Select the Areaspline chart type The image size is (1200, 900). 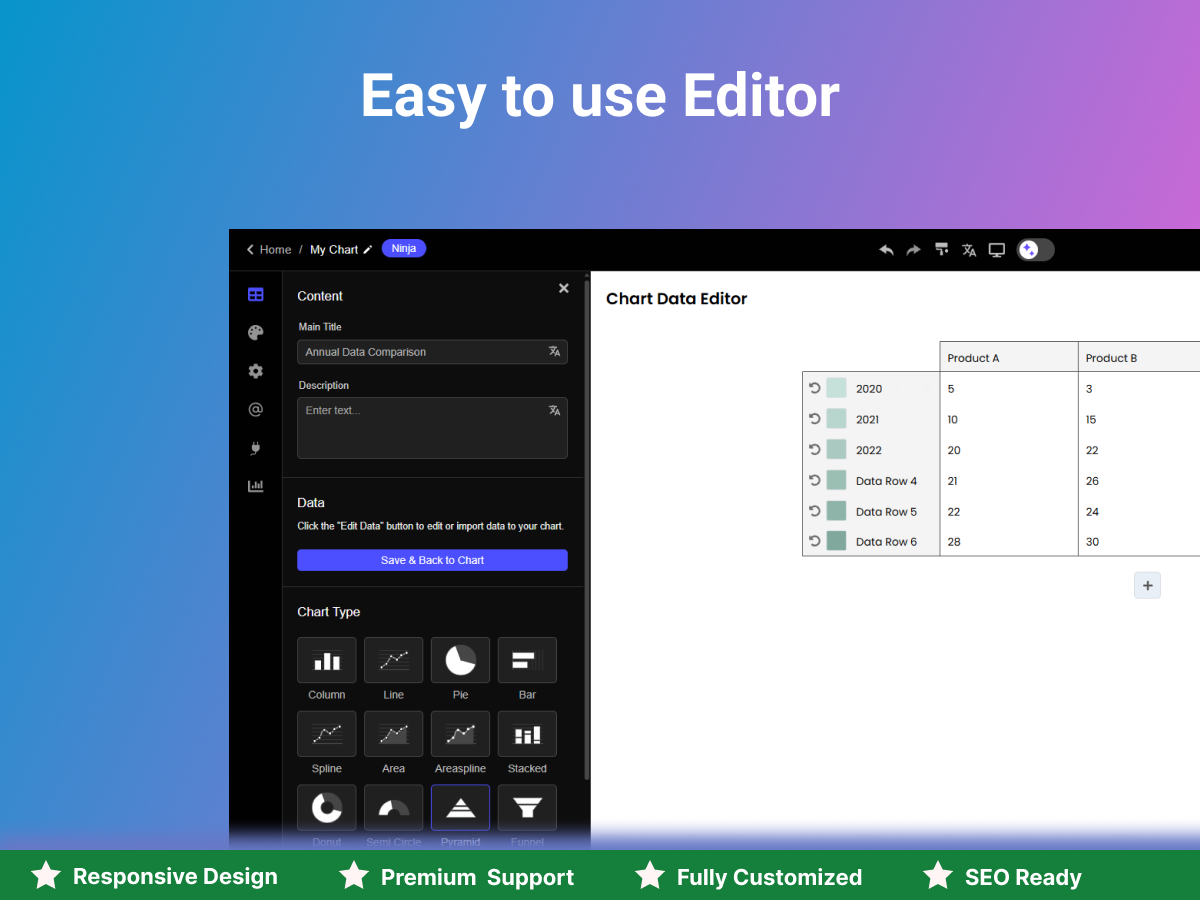coord(461,734)
